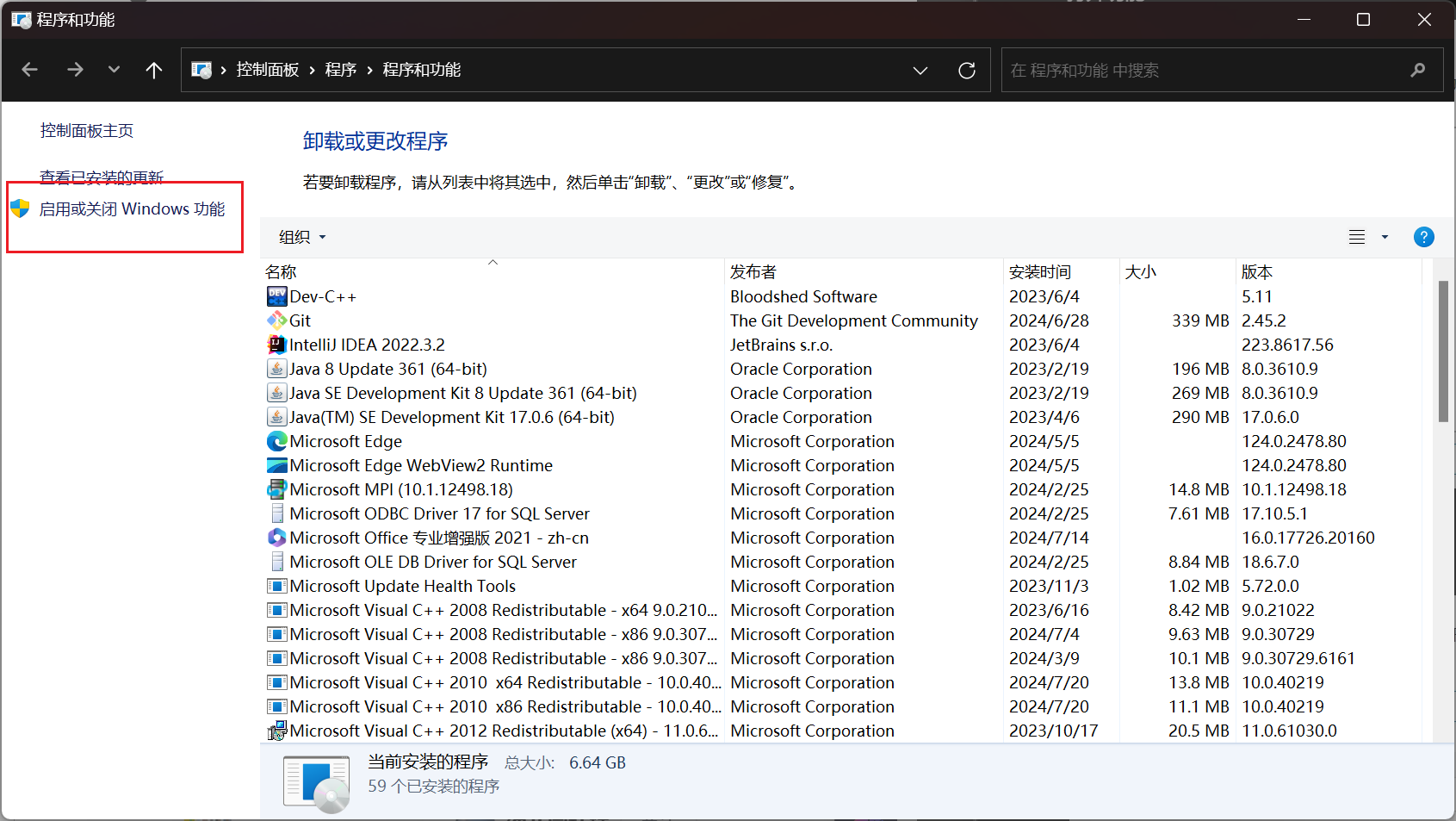Select the Dev-C++ icon
The height and width of the screenshot is (821, 1456).
(276, 296)
